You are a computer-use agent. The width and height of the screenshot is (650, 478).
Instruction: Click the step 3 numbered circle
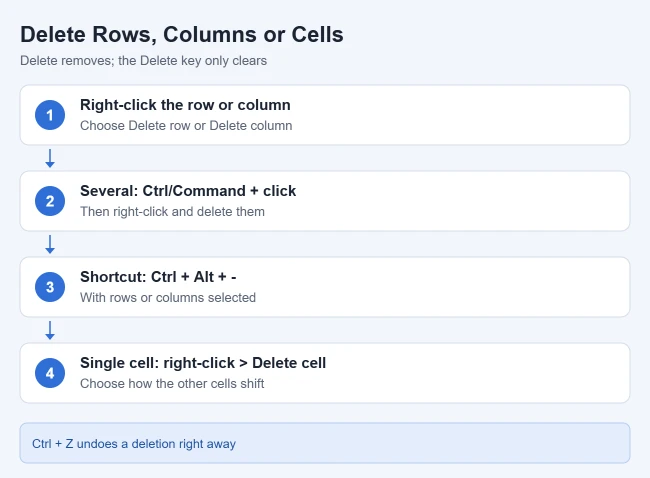point(50,287)
